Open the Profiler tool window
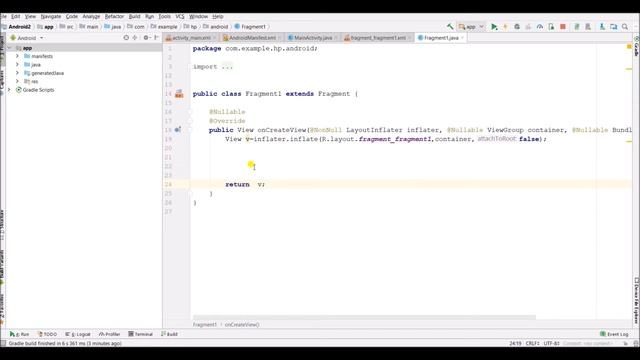640x360 pixels. [x=109, y=334]
